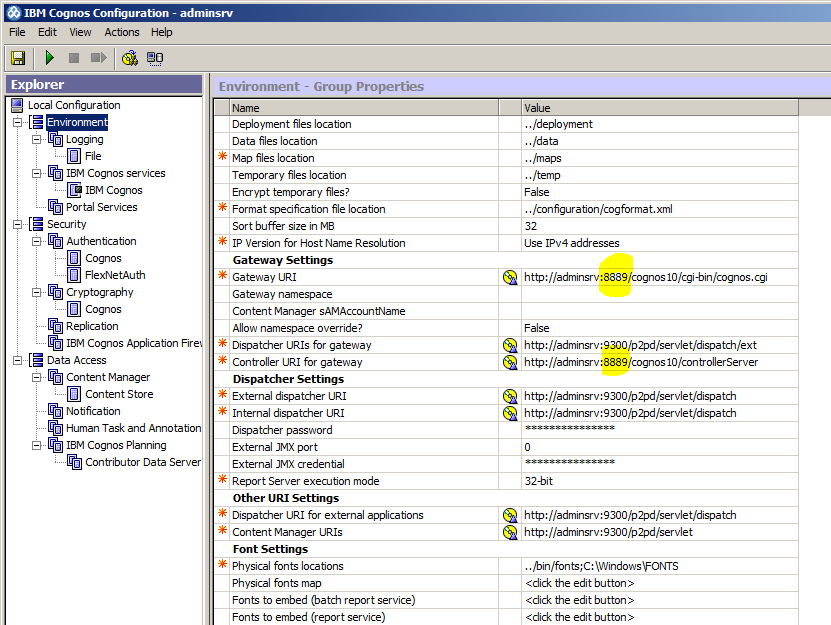
Task: Click the Content Store node icon
Action: (74, 394)
